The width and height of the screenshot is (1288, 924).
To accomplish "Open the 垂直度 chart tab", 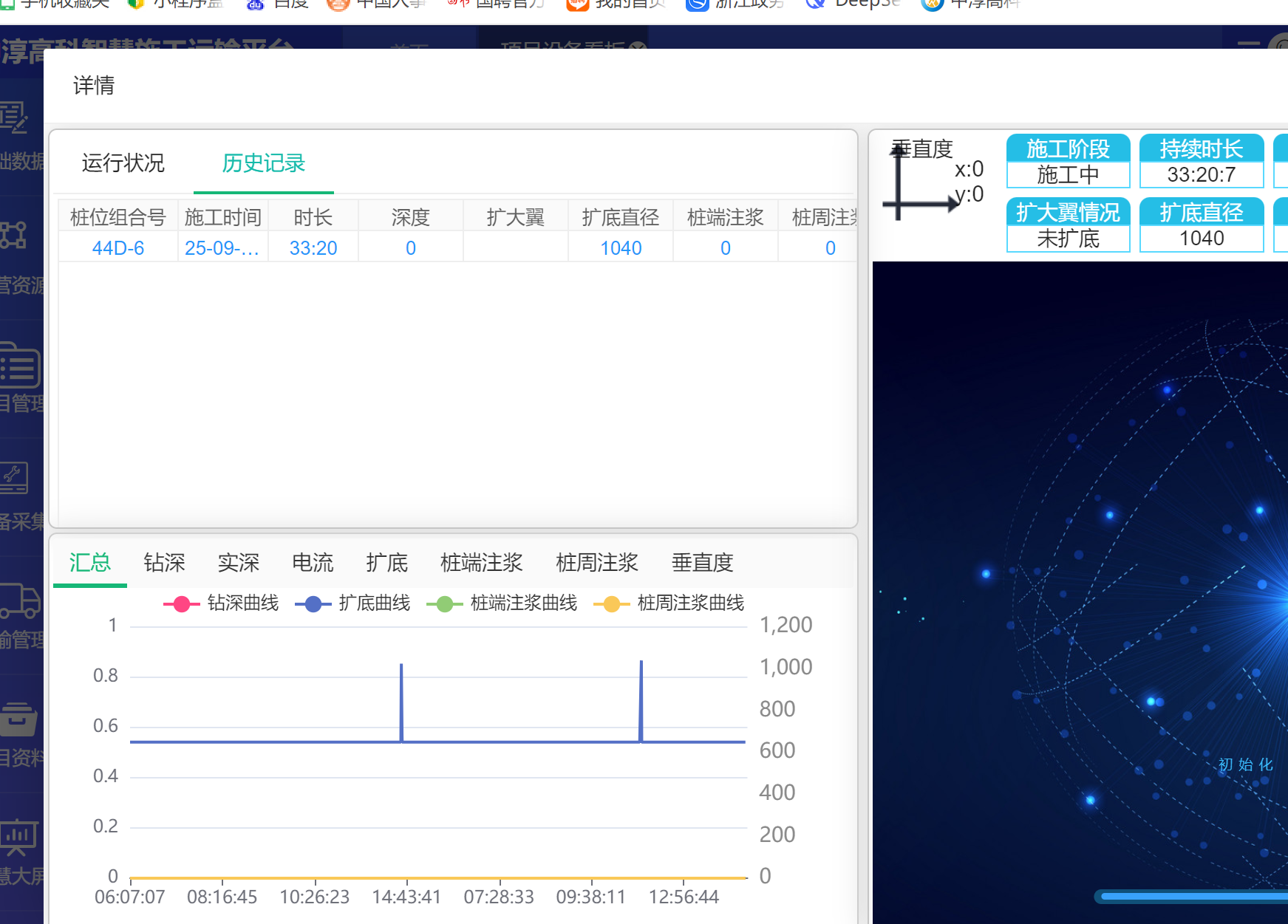I will (x=702, y=563).
